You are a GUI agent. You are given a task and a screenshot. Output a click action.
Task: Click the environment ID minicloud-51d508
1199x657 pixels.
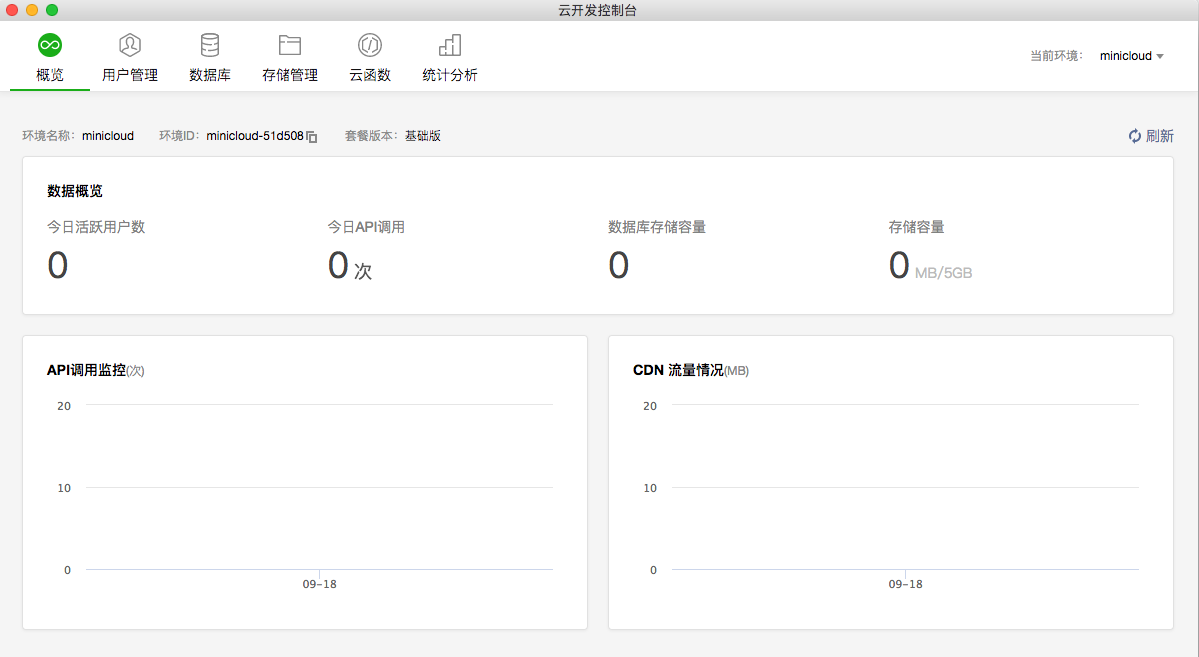[x=255, y=135]
